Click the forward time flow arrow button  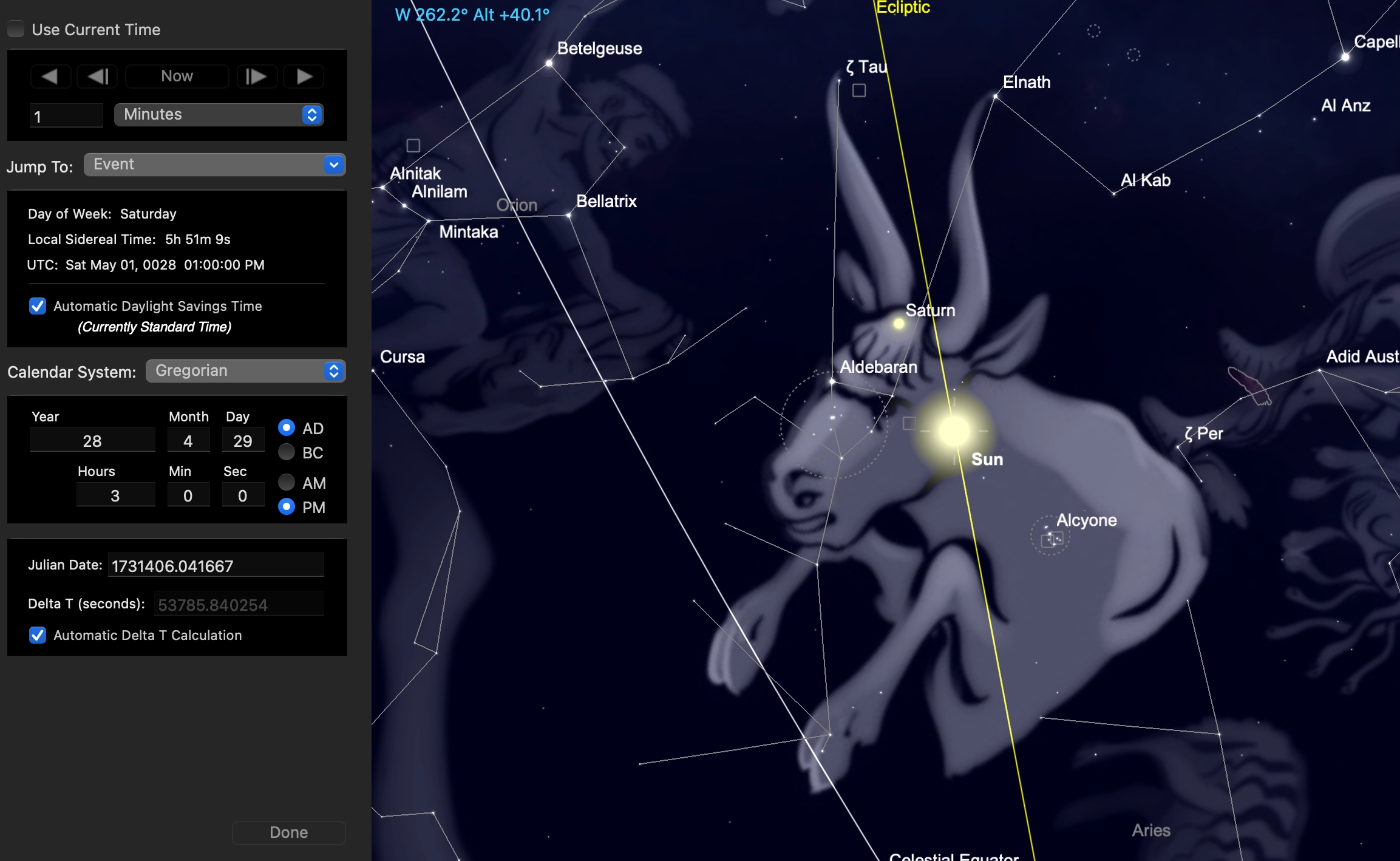[x=304, y=77]
